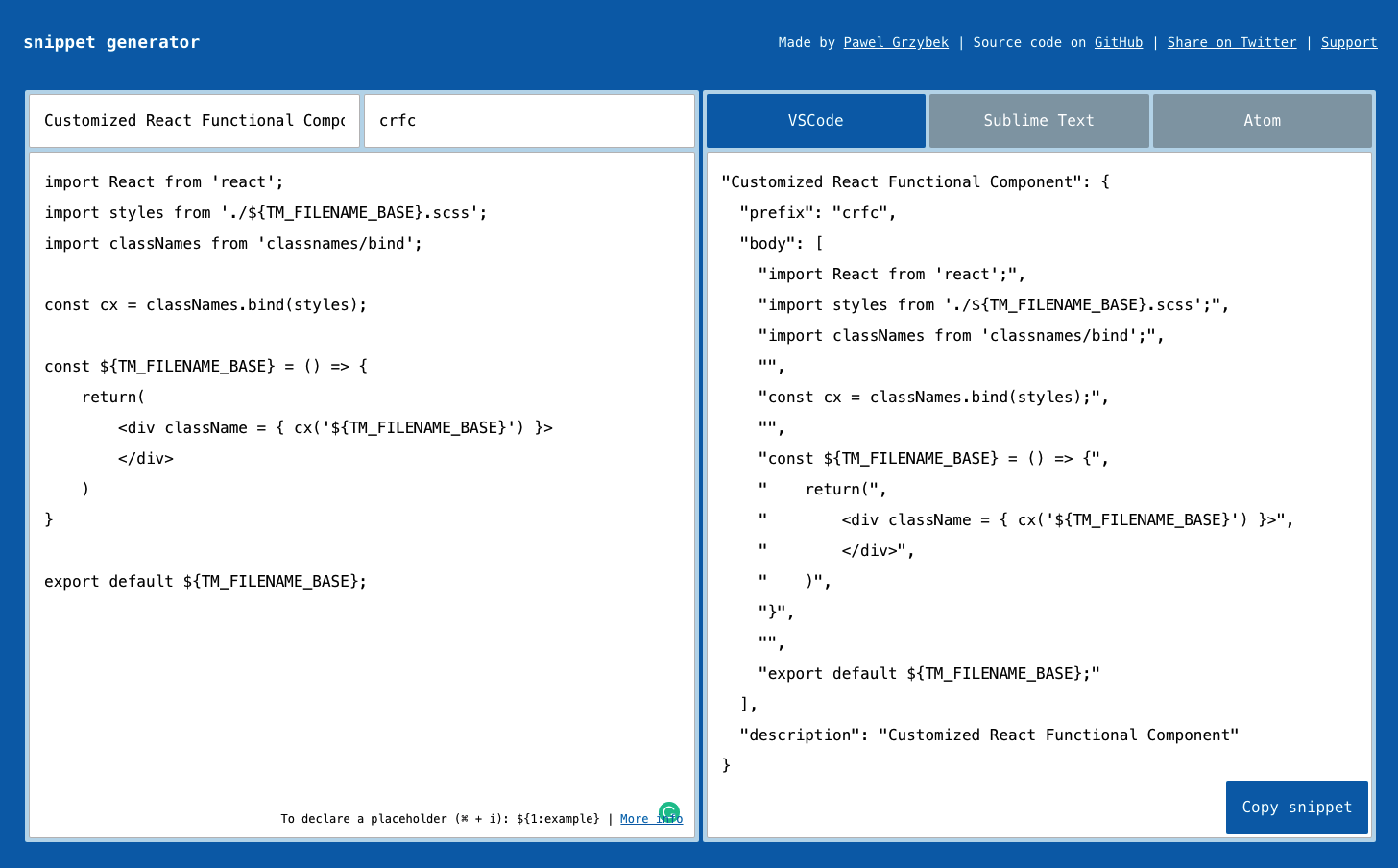
Task: Click the "return(" line in the left editor
Action: (x=113, y=398)
